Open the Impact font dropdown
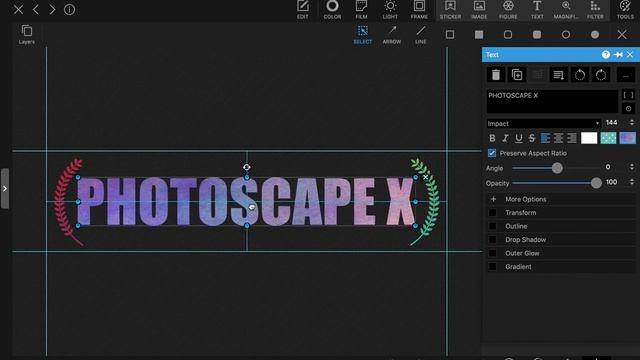The height and width of the screenshot is (360, 640). pyautogui.click(x=544, y=123)
